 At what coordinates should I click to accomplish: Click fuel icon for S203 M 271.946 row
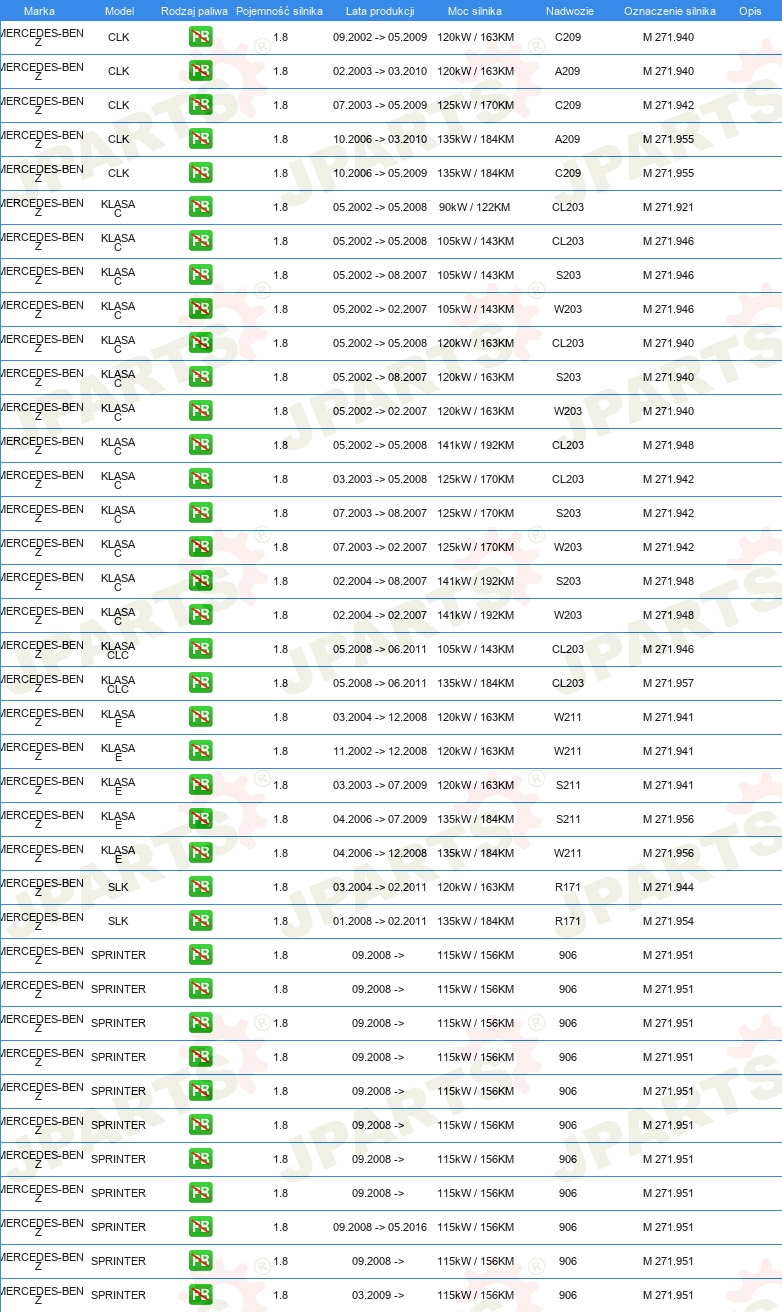(200, 276)
